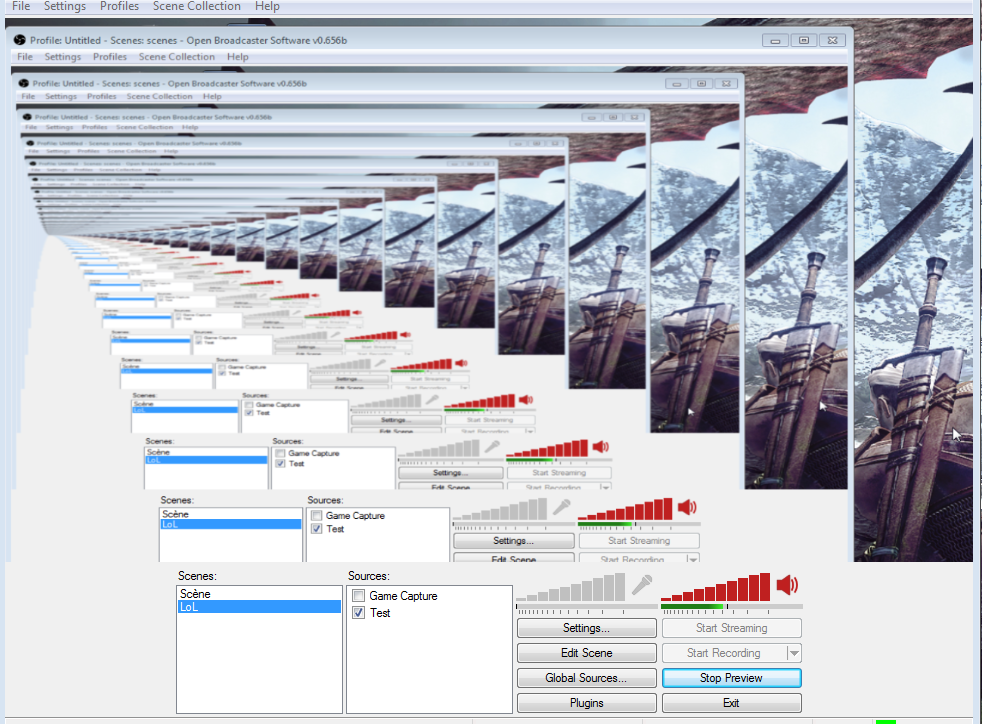Uncheck the Test source checkbox
The width and height of the screenshot is (982, 724).
(x=359, y=613)
